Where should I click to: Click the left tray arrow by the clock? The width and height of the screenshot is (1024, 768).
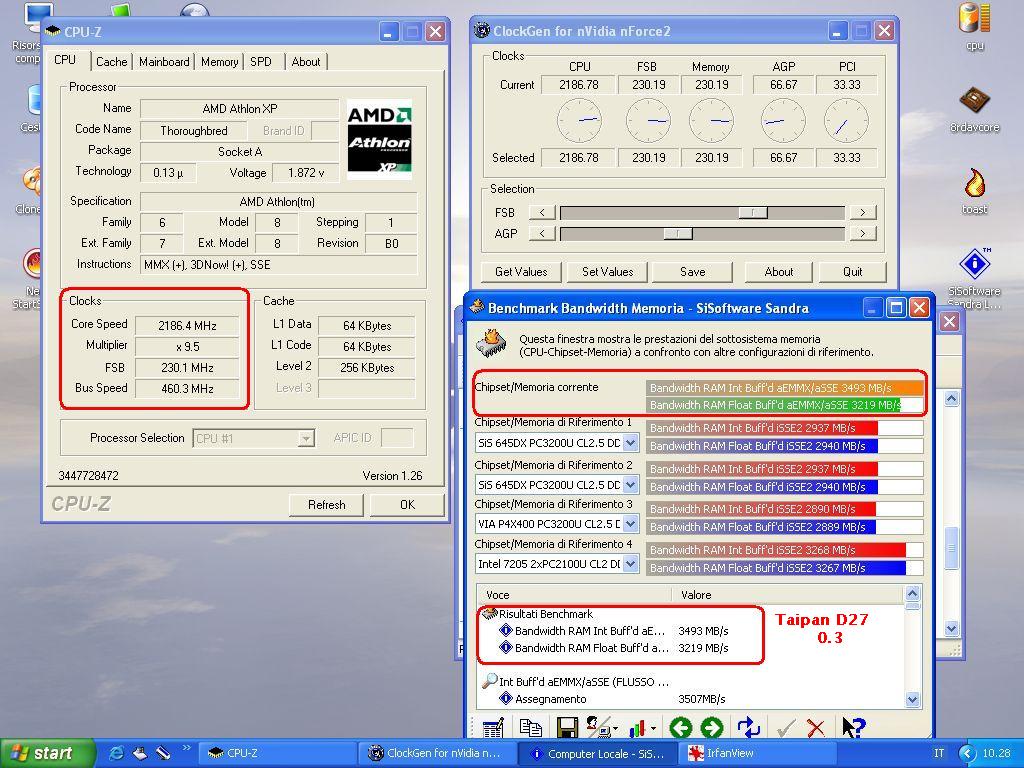coord(967,754)
